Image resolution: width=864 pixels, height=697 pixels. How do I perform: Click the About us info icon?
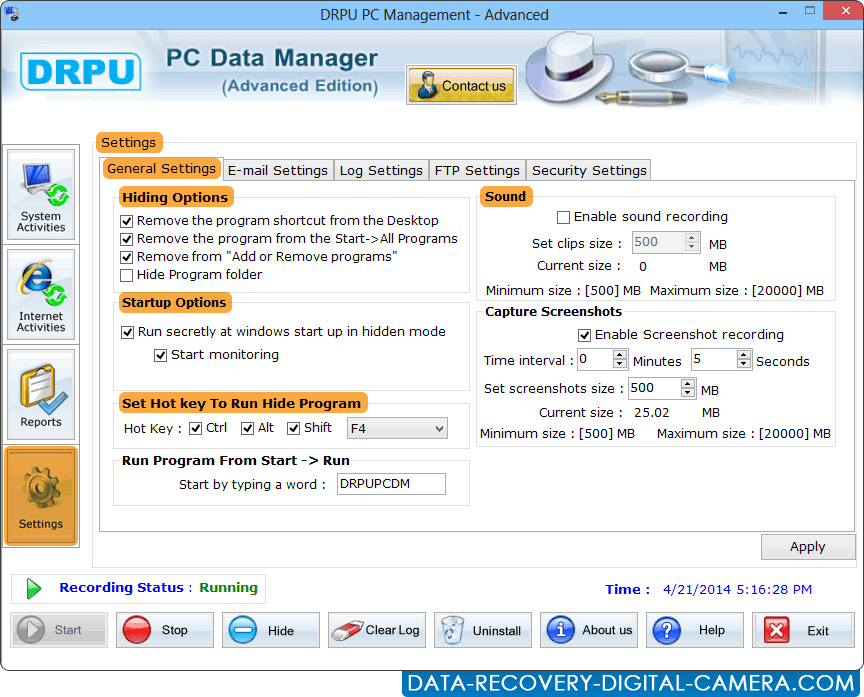point(561,630)
